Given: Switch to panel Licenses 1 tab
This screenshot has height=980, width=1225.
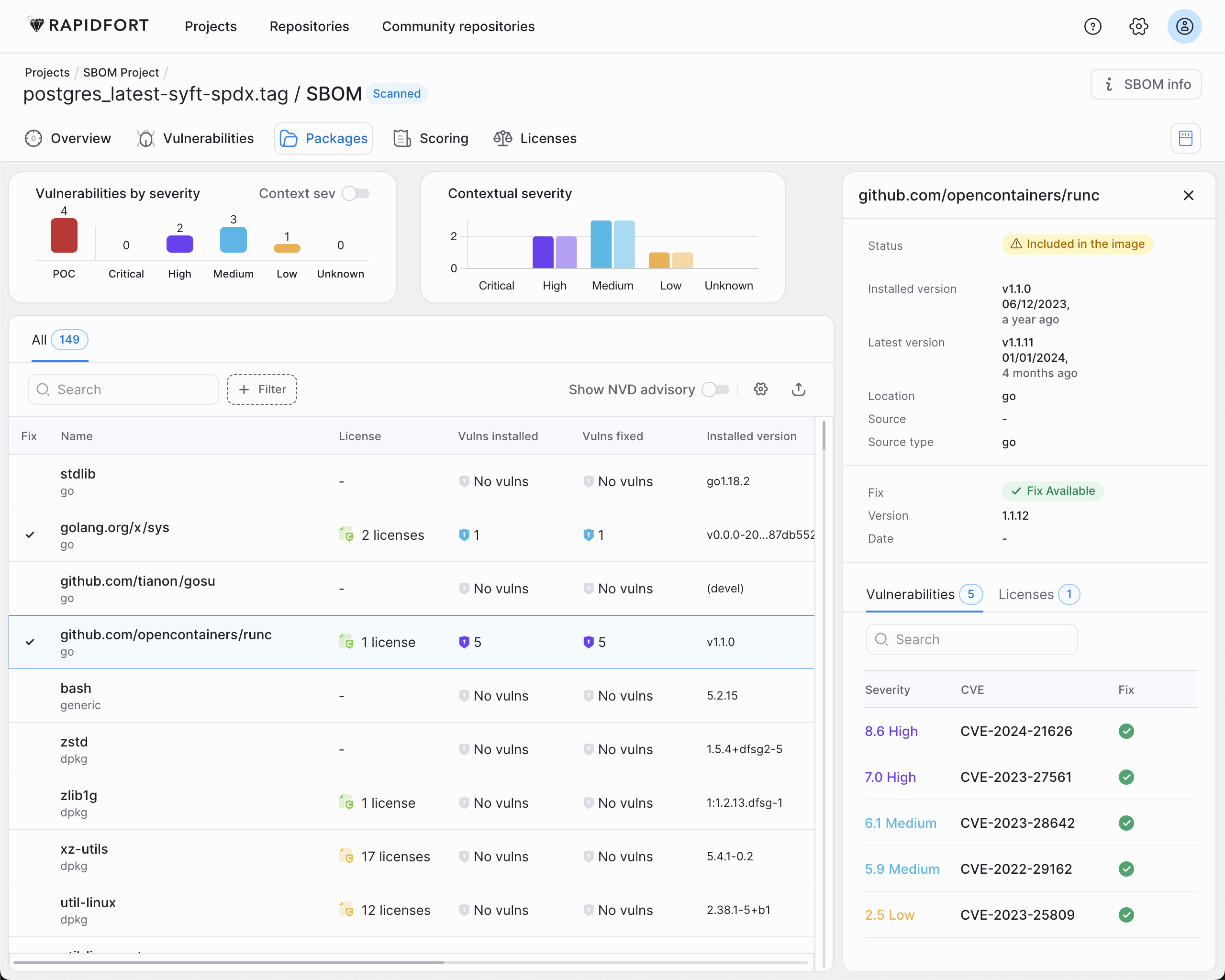Looking at the screenshot, I should pyautogui.click(x=1039, y=594).
